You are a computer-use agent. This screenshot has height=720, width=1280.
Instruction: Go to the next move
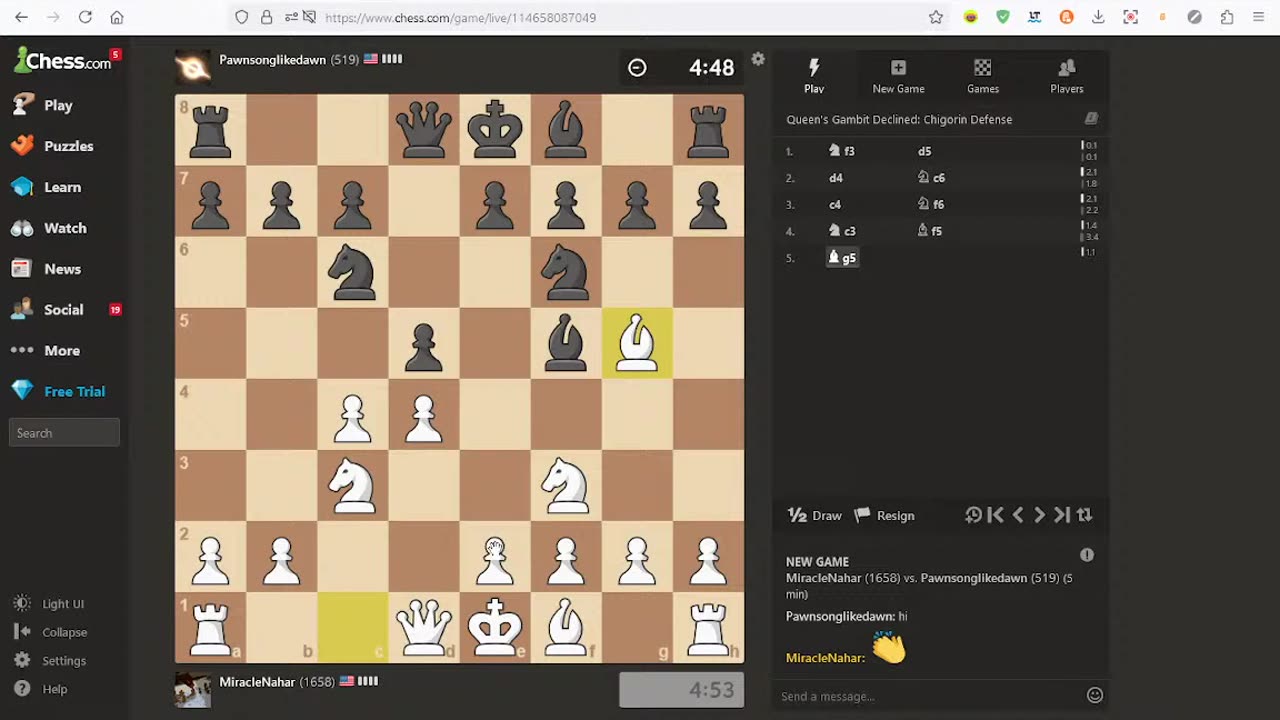coord(1040,515)
